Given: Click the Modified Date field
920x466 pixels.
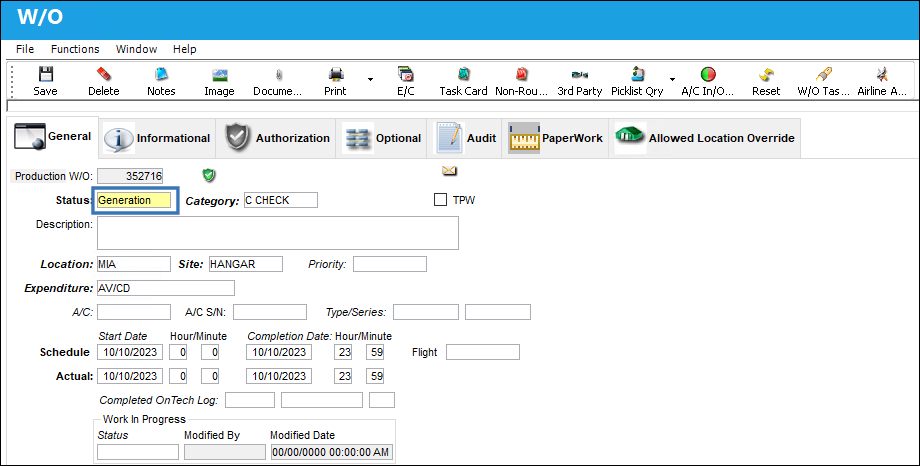Looking at the screenshot, I should tap(332, 452).
